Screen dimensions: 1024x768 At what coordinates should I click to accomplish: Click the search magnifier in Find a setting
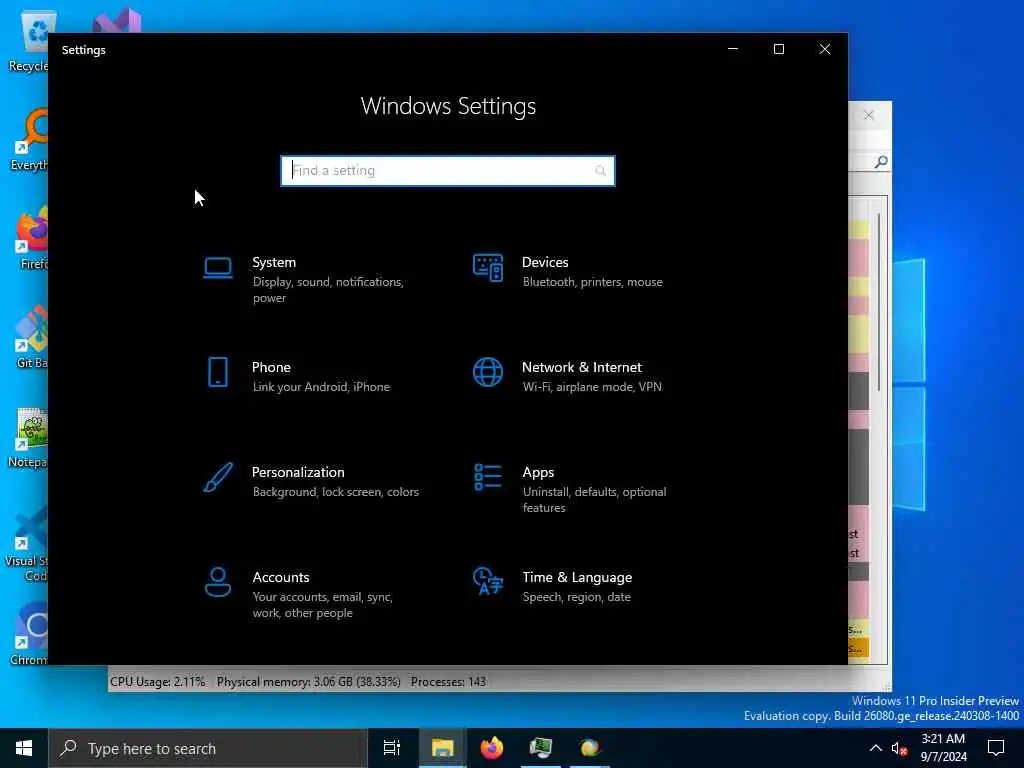tap(600, 171)
